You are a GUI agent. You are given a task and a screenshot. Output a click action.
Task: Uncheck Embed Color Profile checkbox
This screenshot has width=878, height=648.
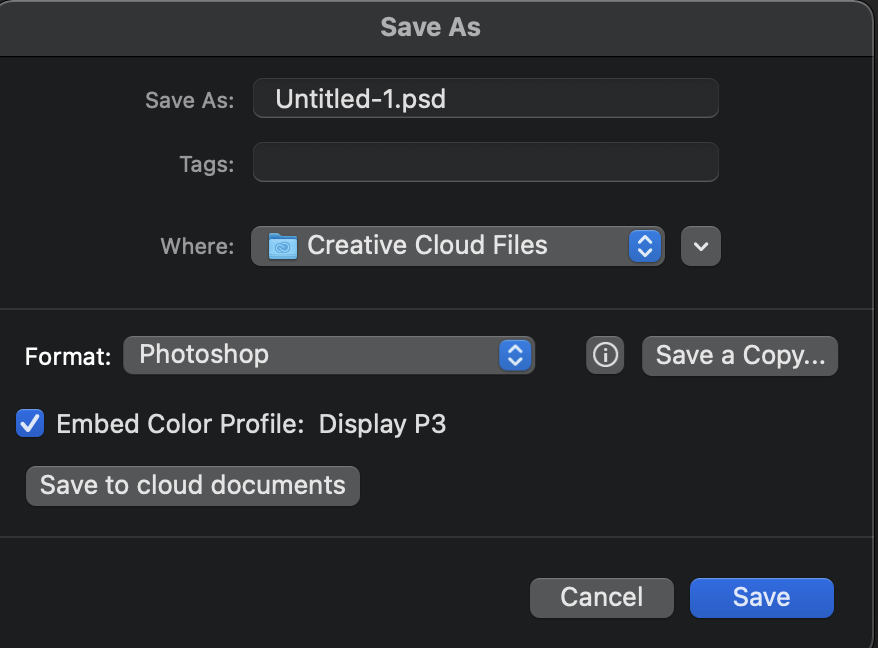30,423
